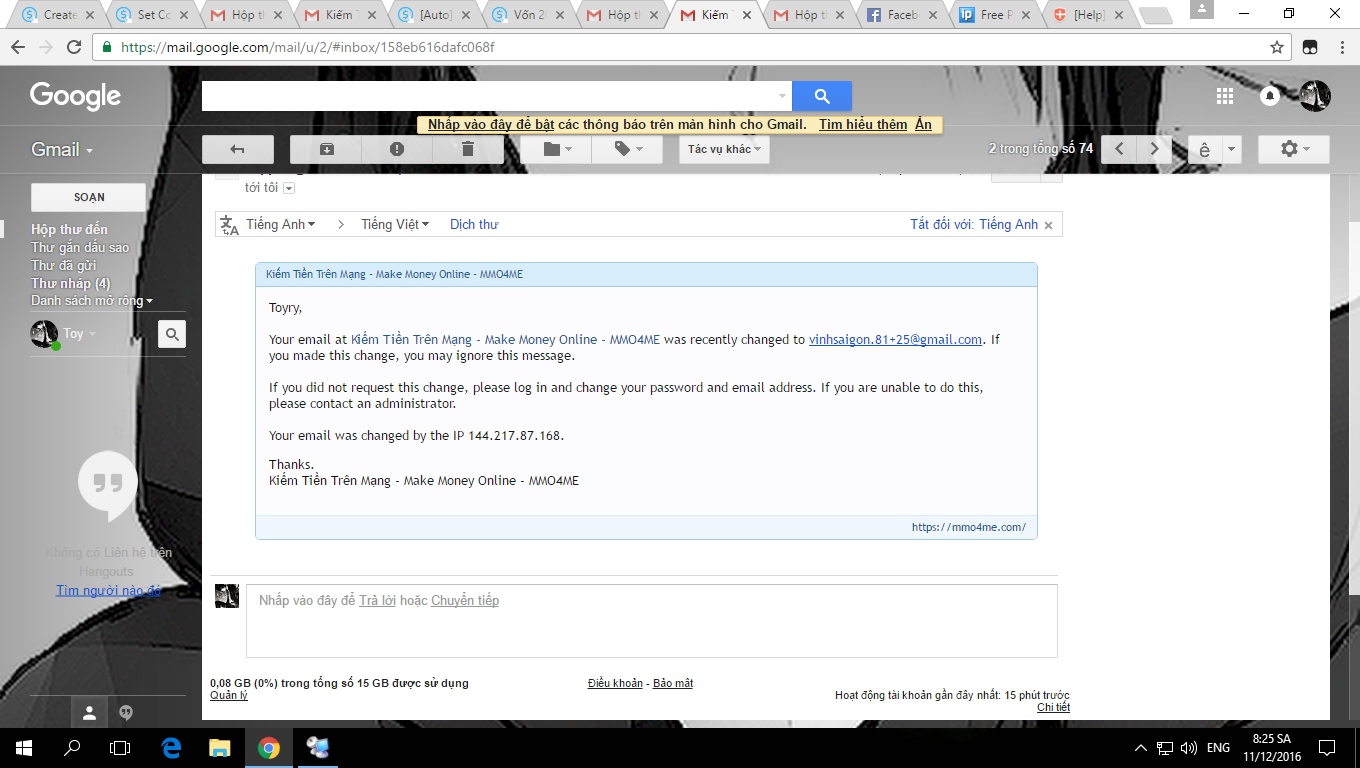
Task: Click 'Quản lý' storage link
Action: tap(229, 695)
